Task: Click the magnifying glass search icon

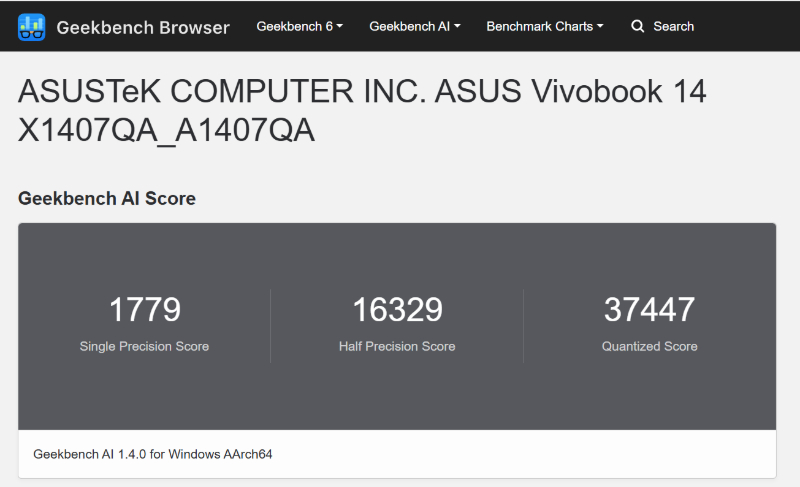Action: (638, 27)
